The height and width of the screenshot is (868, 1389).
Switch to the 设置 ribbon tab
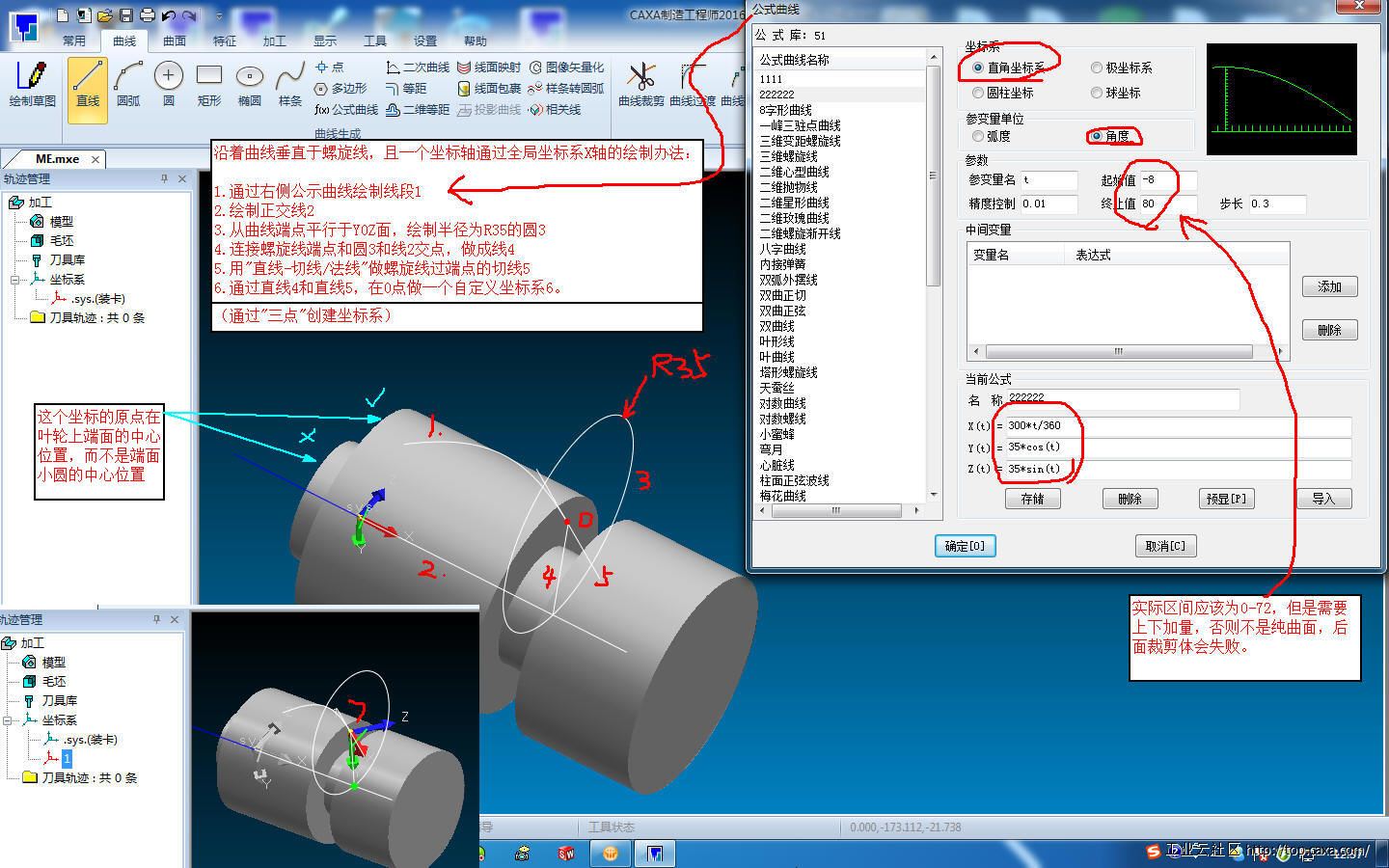coord(425,41)
